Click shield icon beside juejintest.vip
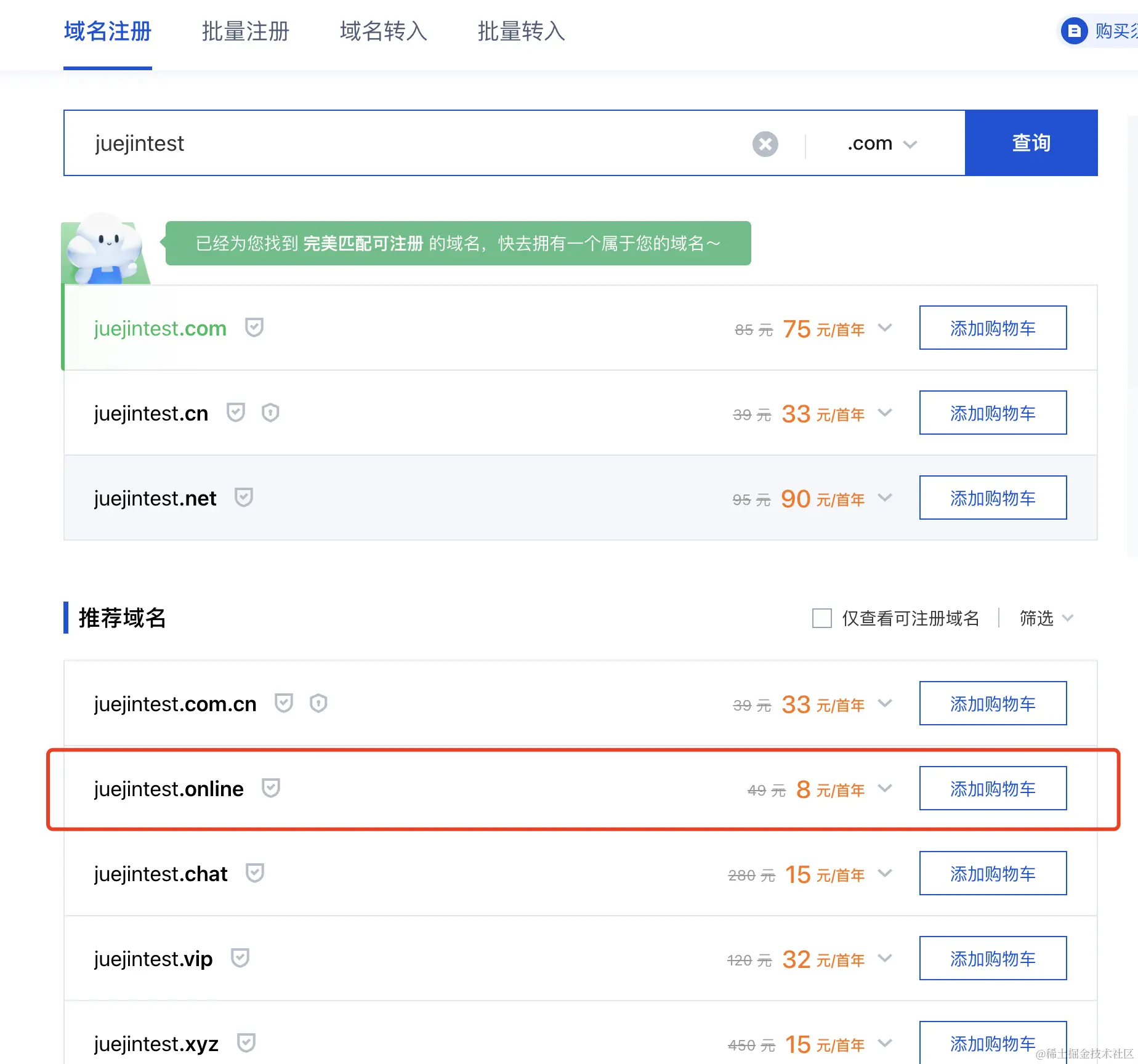The height and width of the screenshot is (1064, 1138). pyautogui.click(x=240, y=958)
